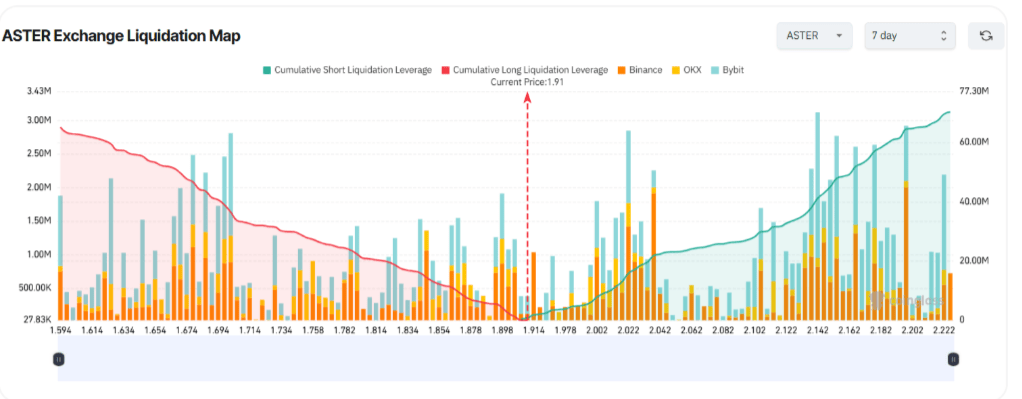This screenshot has width=1022, height=399.
Task: Click the Current Price arrow marker
Action: click(528, 97)
